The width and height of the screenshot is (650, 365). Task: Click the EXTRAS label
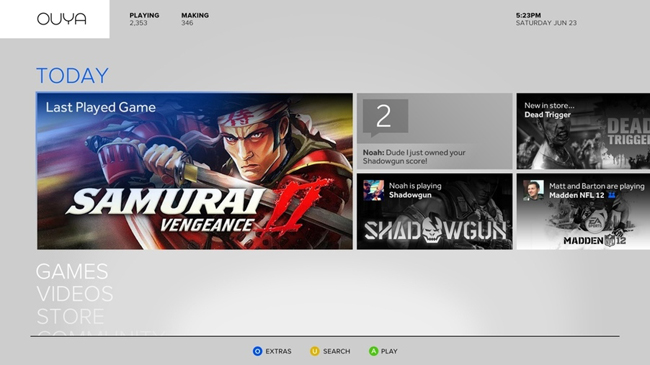coord(279,351)
